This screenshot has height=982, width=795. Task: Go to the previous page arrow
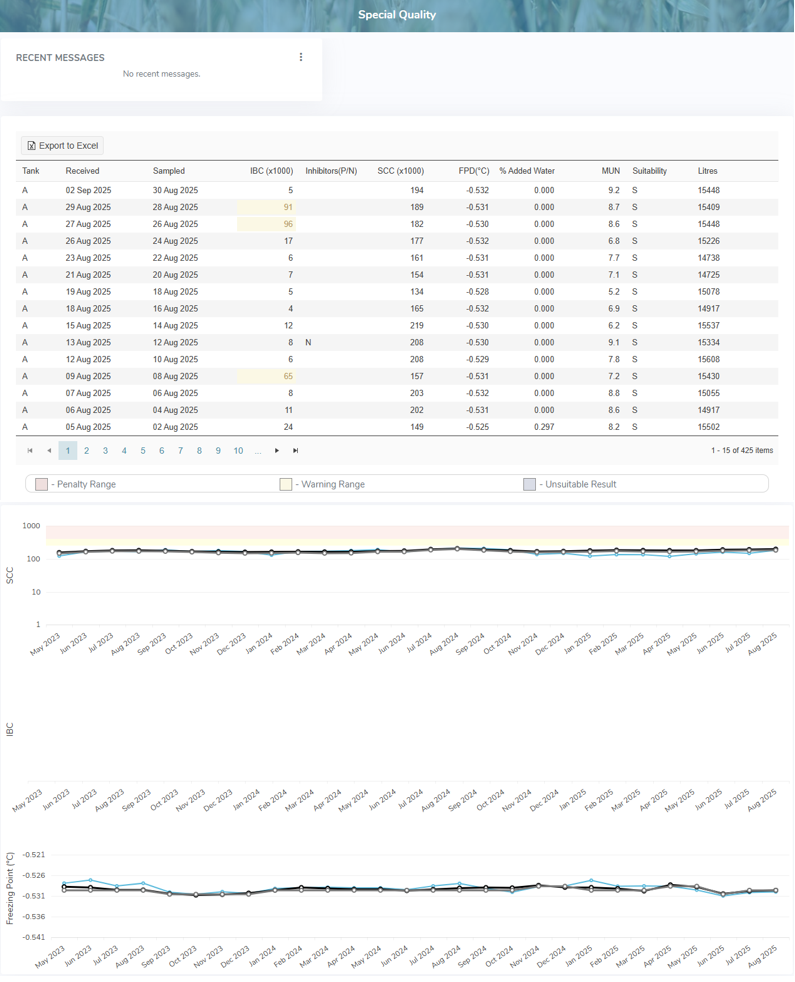coord(49,451)
